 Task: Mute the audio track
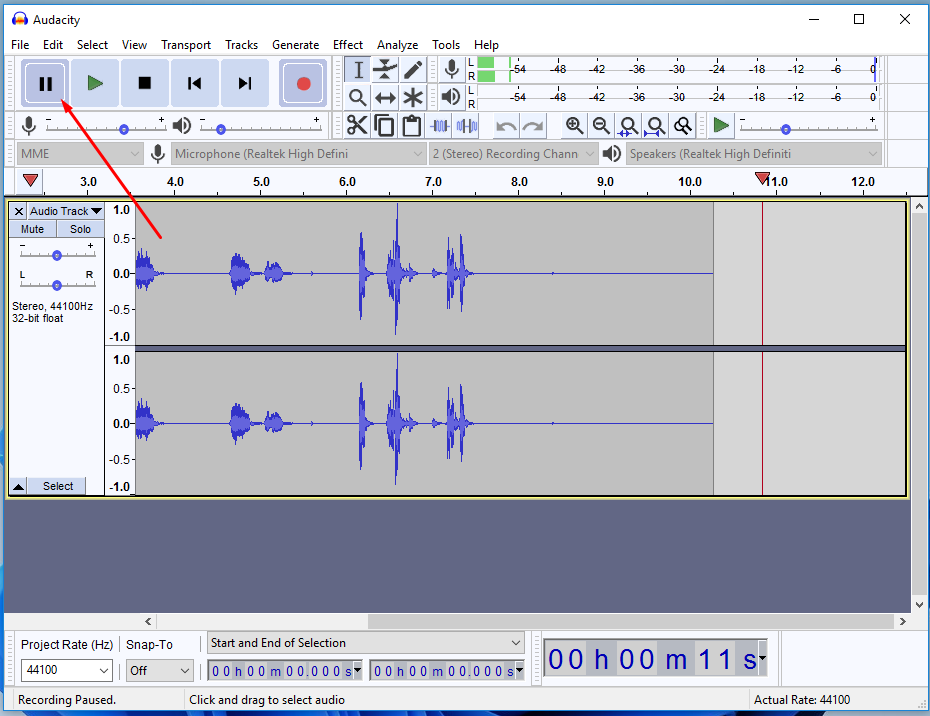click(x=32, y=228)
